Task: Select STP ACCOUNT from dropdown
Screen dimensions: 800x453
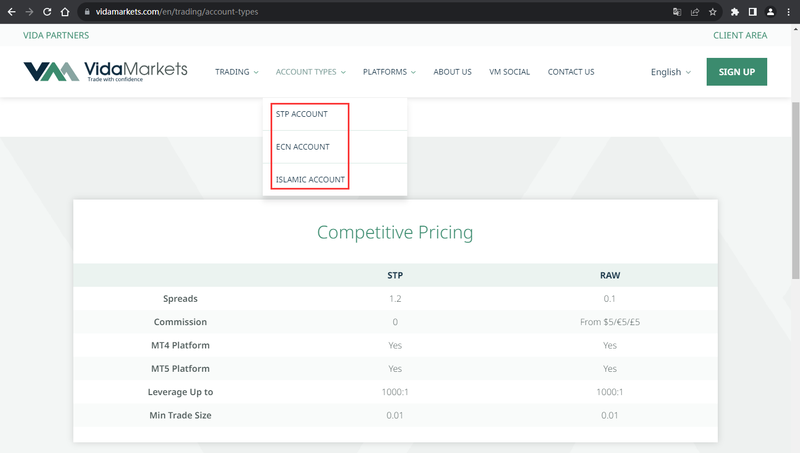Action: [x=335, y=114]
